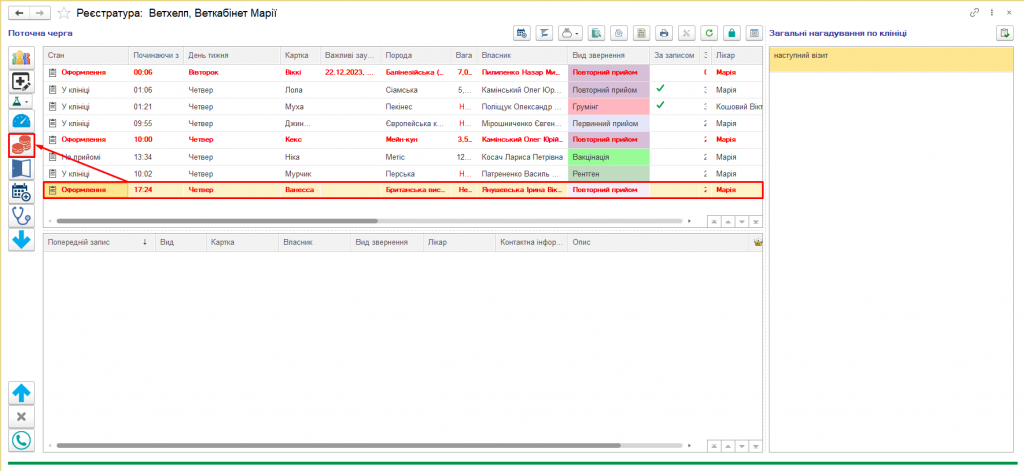Open the calendar settings toolbar icon

(521, 33)
